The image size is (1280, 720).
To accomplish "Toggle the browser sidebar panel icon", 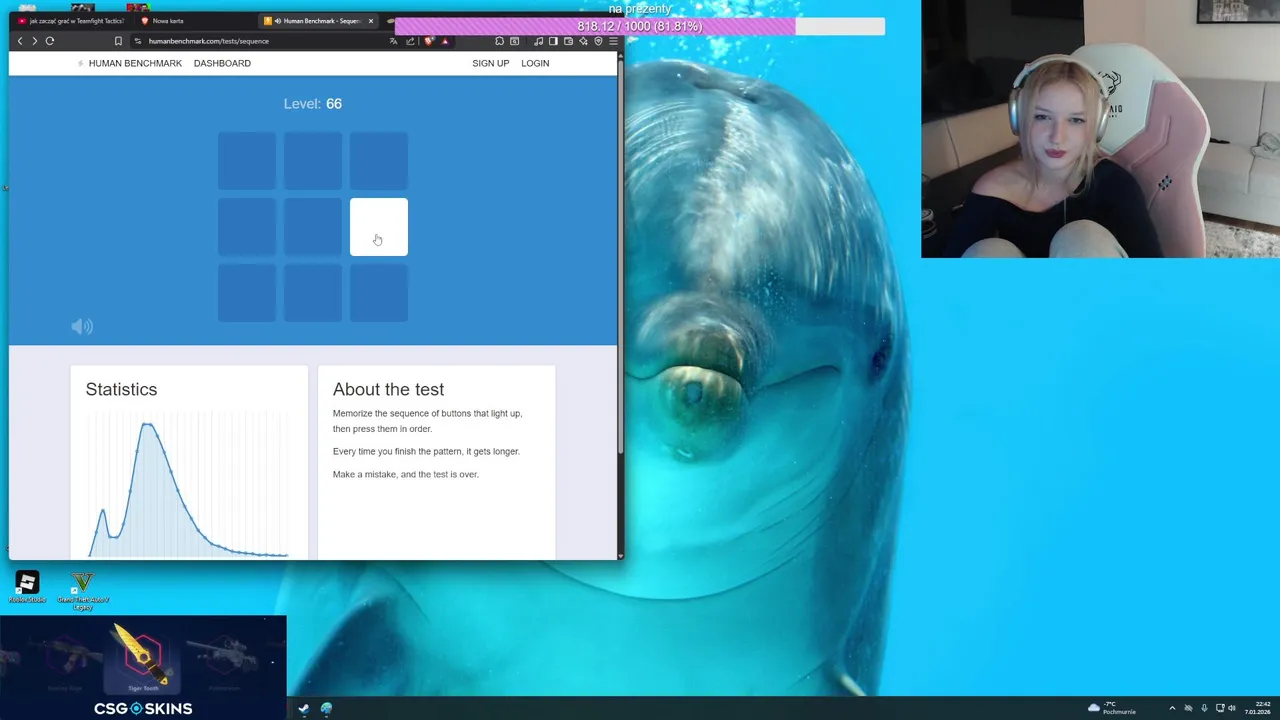I will point(553,41).
